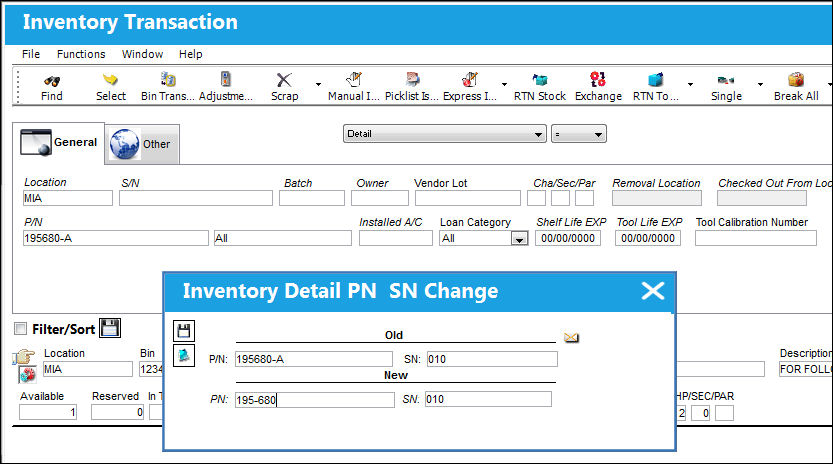The width and height of the screenshot is (833, 464).
Task: Click the Old P/N field in the dialog
Action: pyautogui.click(x=313, y=359)
